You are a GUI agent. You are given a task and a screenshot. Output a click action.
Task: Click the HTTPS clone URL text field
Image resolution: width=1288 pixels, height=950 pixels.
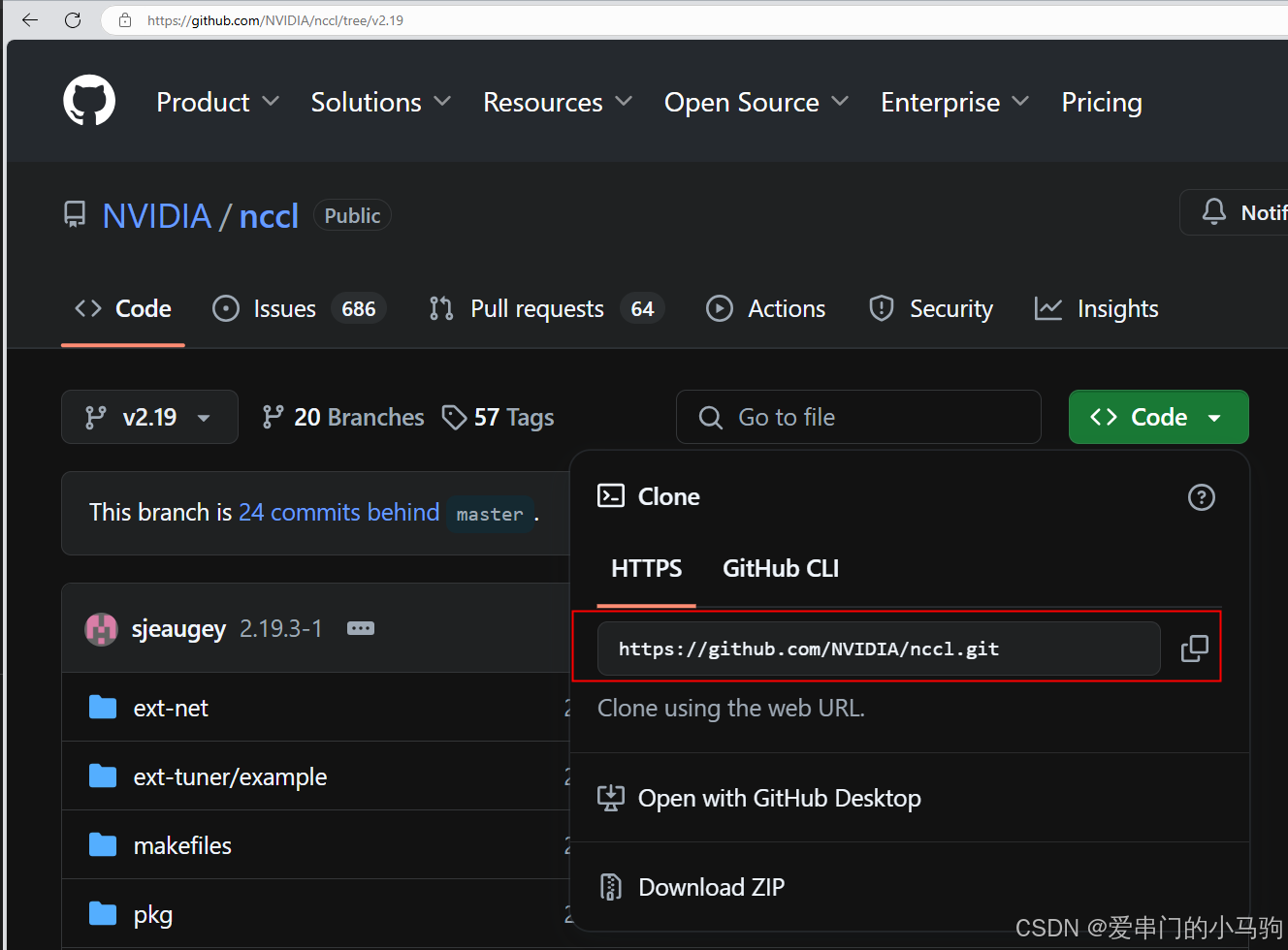[x=879, y=649]
